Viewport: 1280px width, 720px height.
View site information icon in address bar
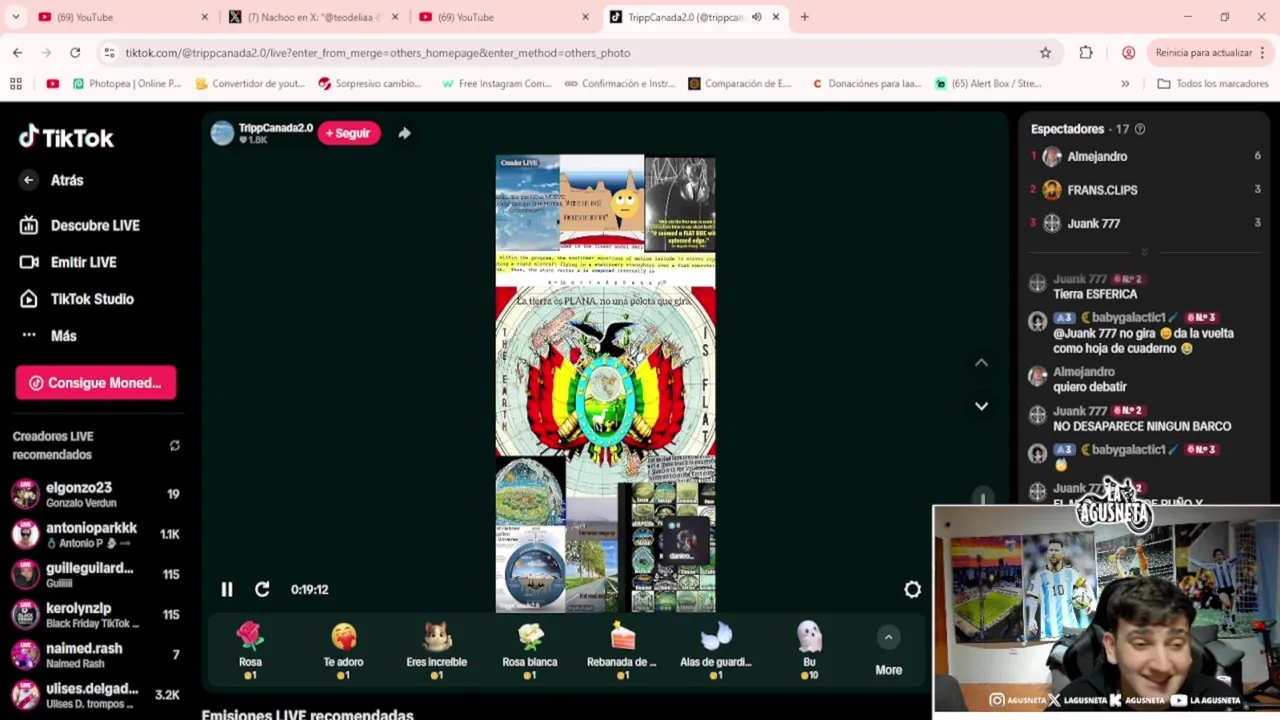[109, 53]
